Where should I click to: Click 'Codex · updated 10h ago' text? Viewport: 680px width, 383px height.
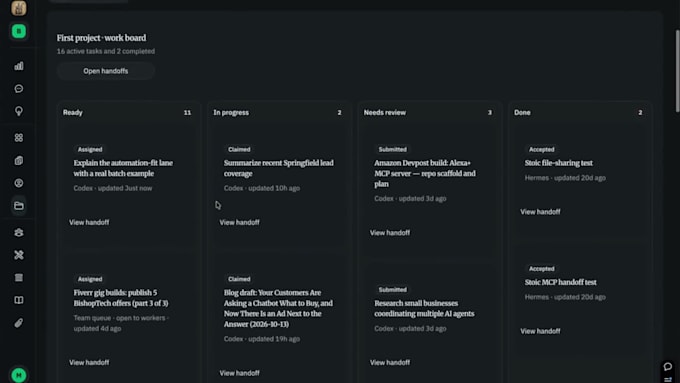(262, 188)
